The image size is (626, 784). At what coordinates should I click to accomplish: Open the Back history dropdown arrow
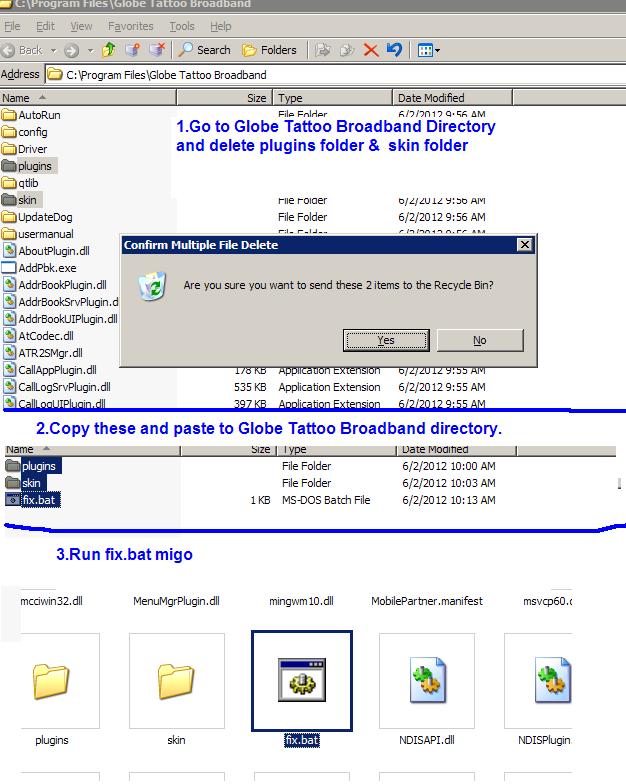tap(53, 50)
